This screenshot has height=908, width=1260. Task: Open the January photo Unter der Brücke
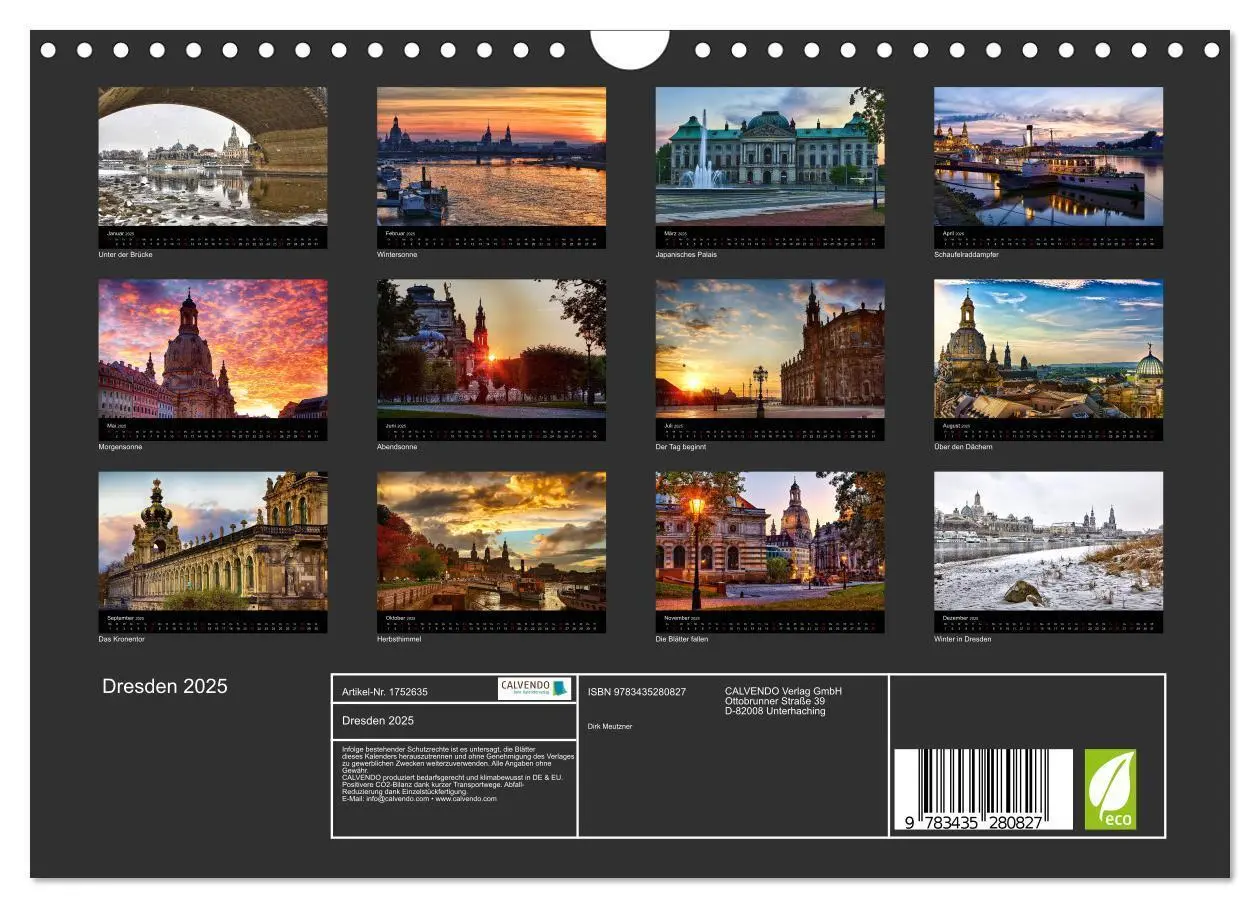tap(213, 156)
